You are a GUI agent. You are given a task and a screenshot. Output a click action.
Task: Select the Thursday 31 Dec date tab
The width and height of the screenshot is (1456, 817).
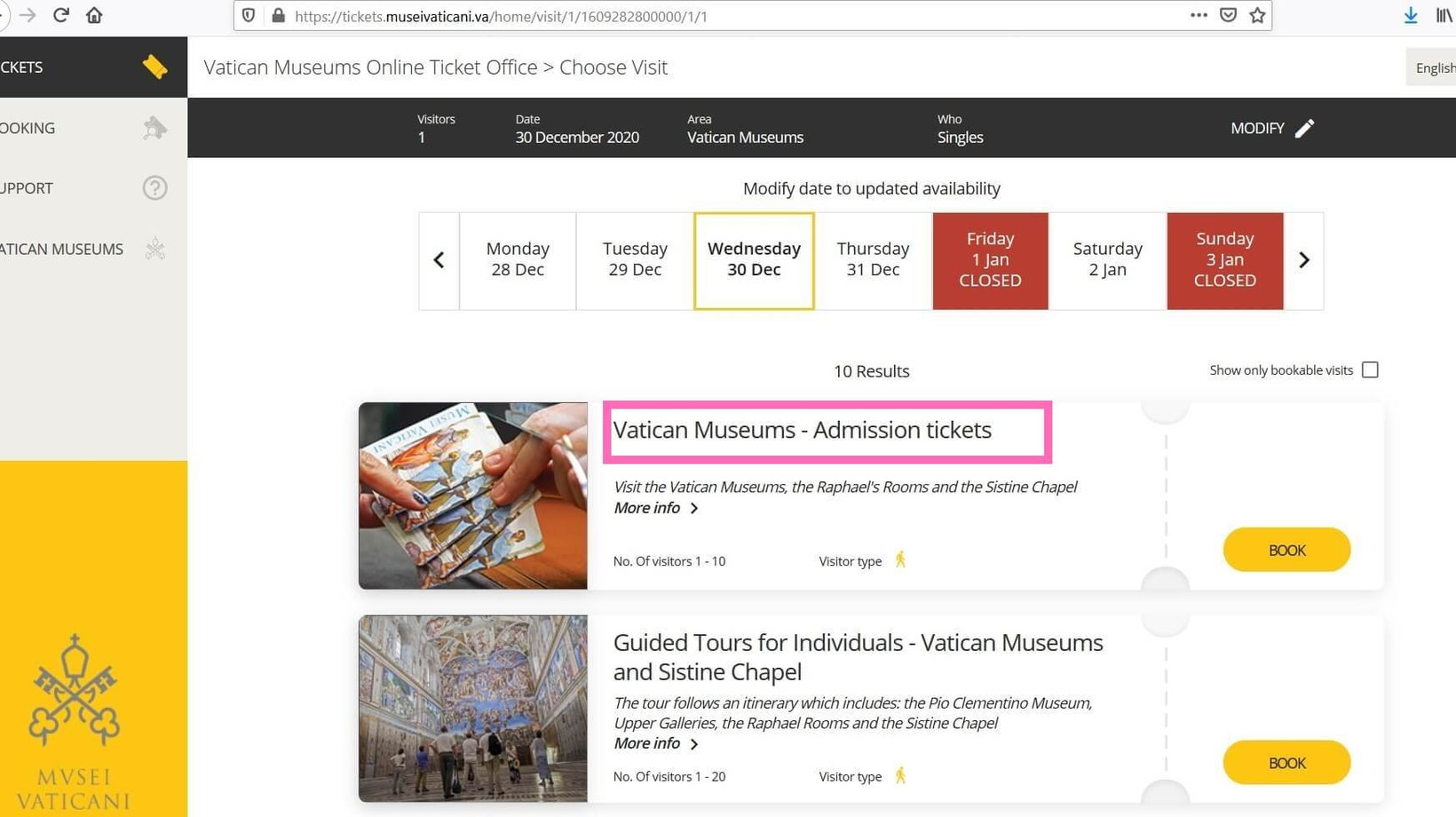(873, 260)
